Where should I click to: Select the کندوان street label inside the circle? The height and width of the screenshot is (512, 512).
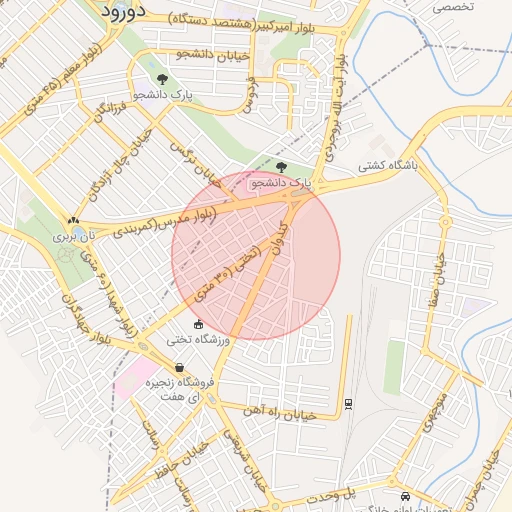click(x=280, y=239)
